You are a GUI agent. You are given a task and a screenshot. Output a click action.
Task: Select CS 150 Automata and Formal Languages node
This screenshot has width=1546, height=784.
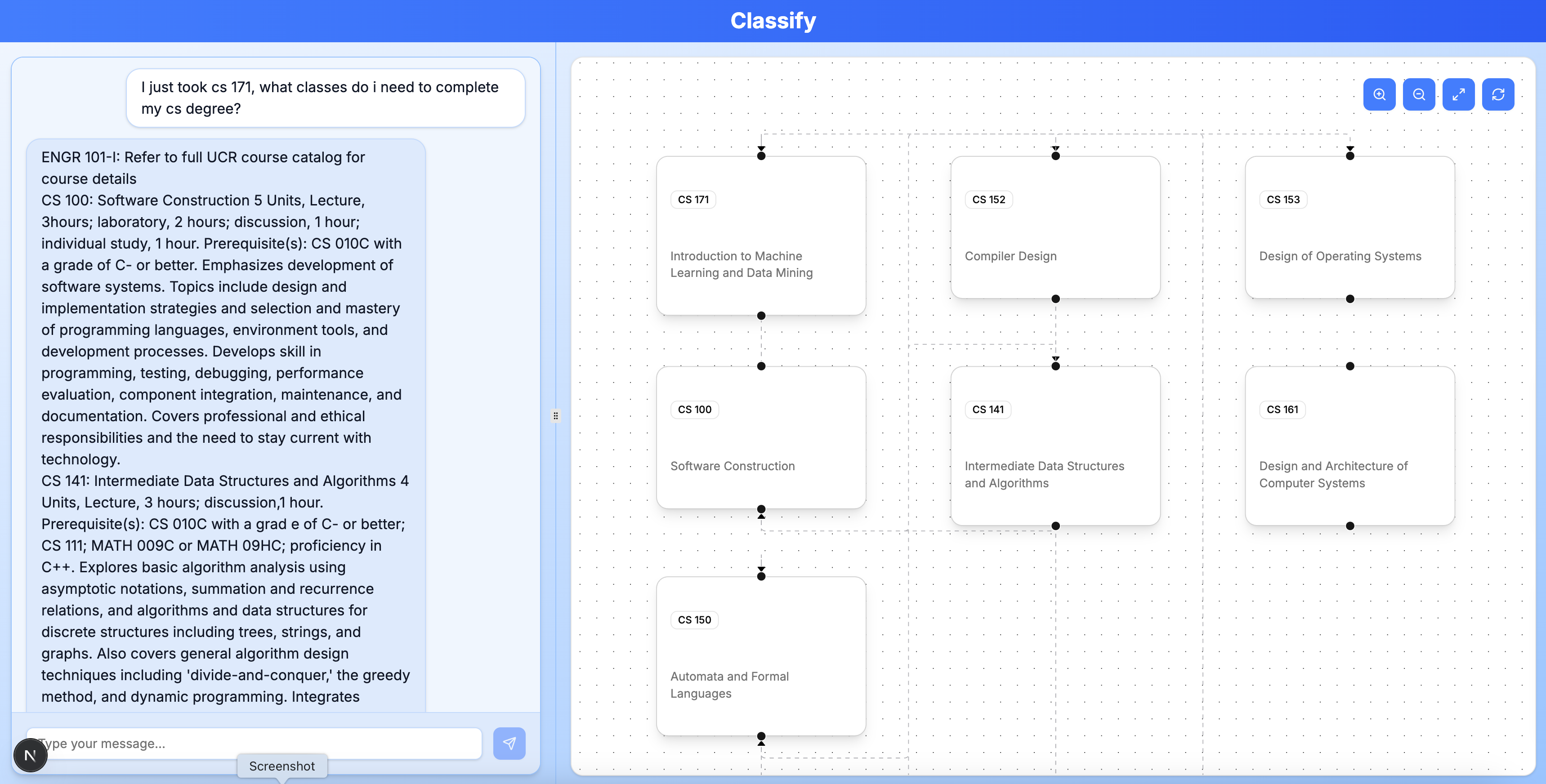(760, 655)
